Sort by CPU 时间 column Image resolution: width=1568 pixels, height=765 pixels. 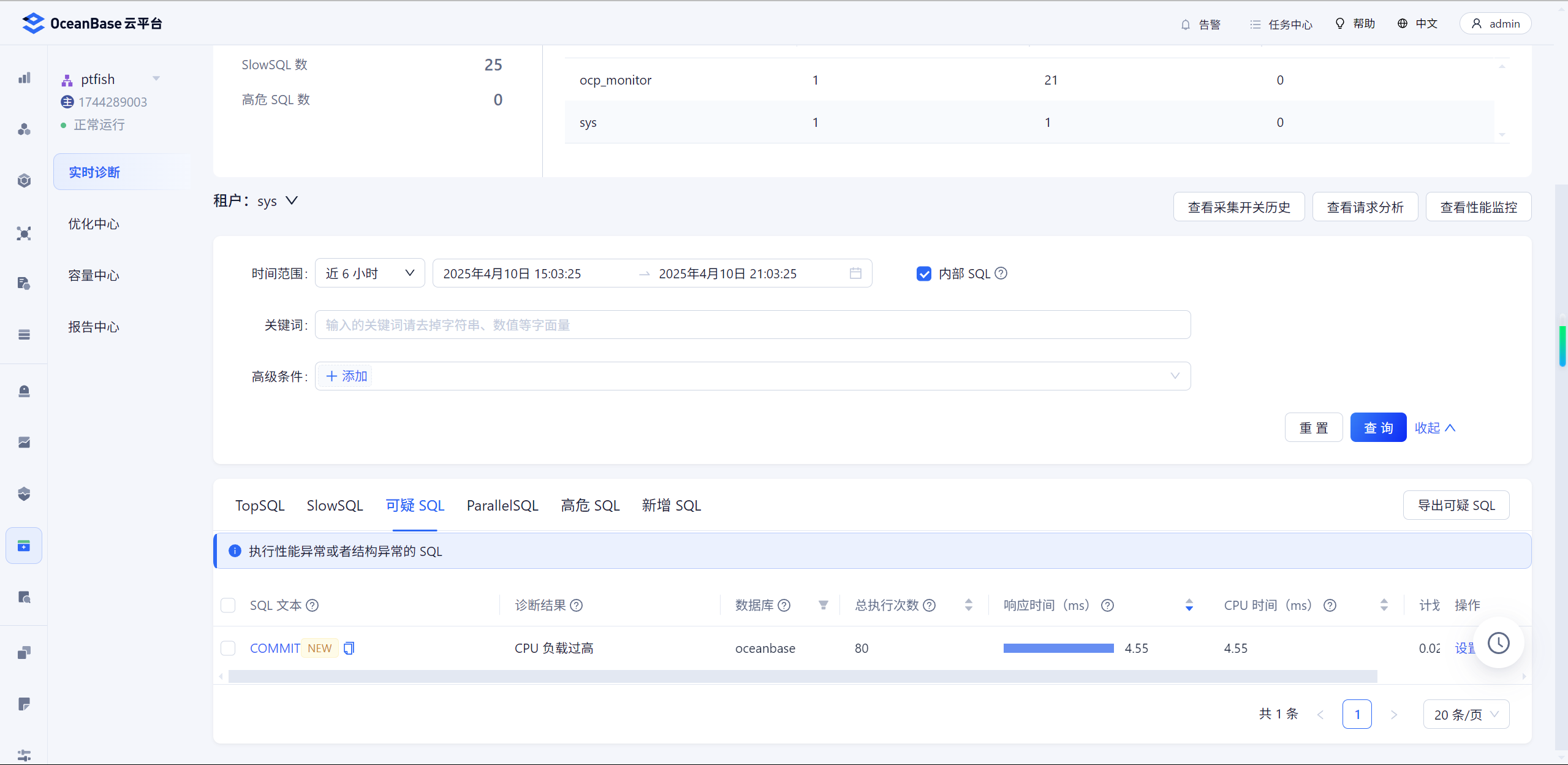[x=1384, y=606]
